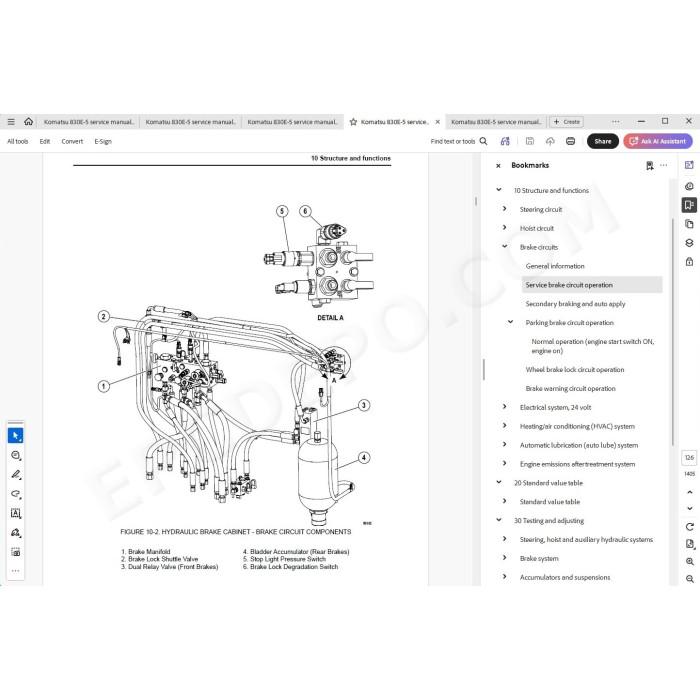Open the Brake system bookmark under Testing
This screenshot has height=700, width=700.
coord(539,558)
